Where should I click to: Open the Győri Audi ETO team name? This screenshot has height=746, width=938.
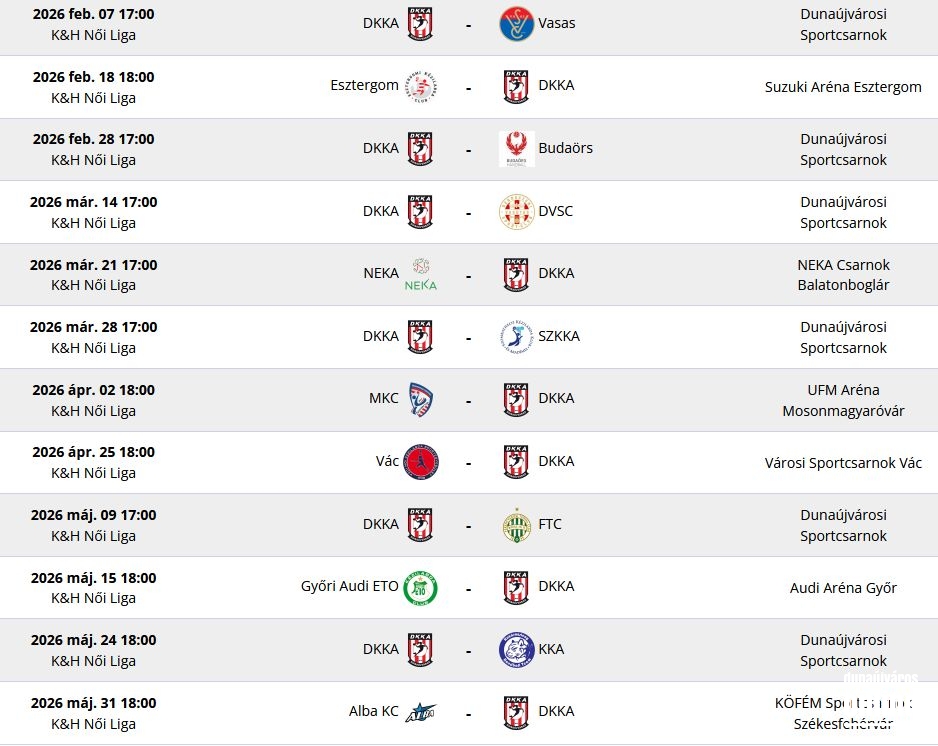coord(349,586)
